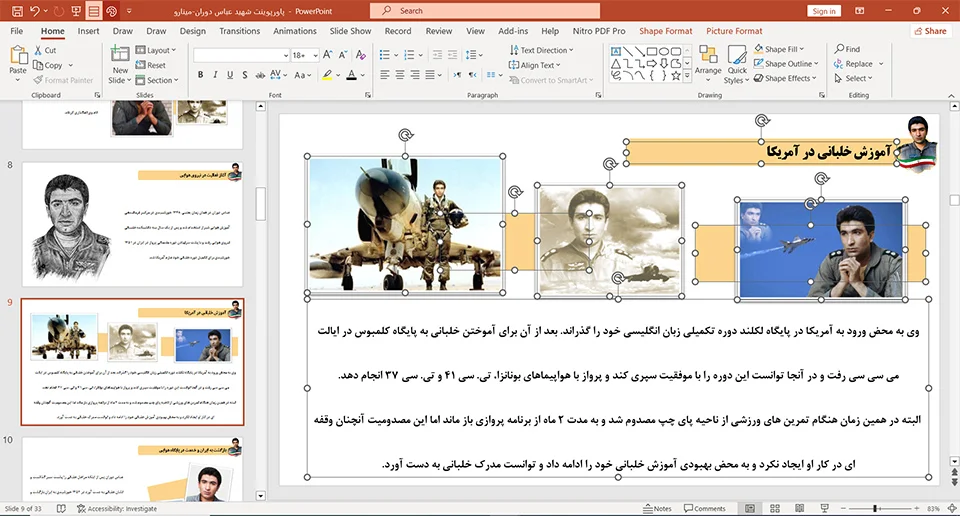Switch to the Design tab
Screen dimensions: 960x516
point(192,31)
